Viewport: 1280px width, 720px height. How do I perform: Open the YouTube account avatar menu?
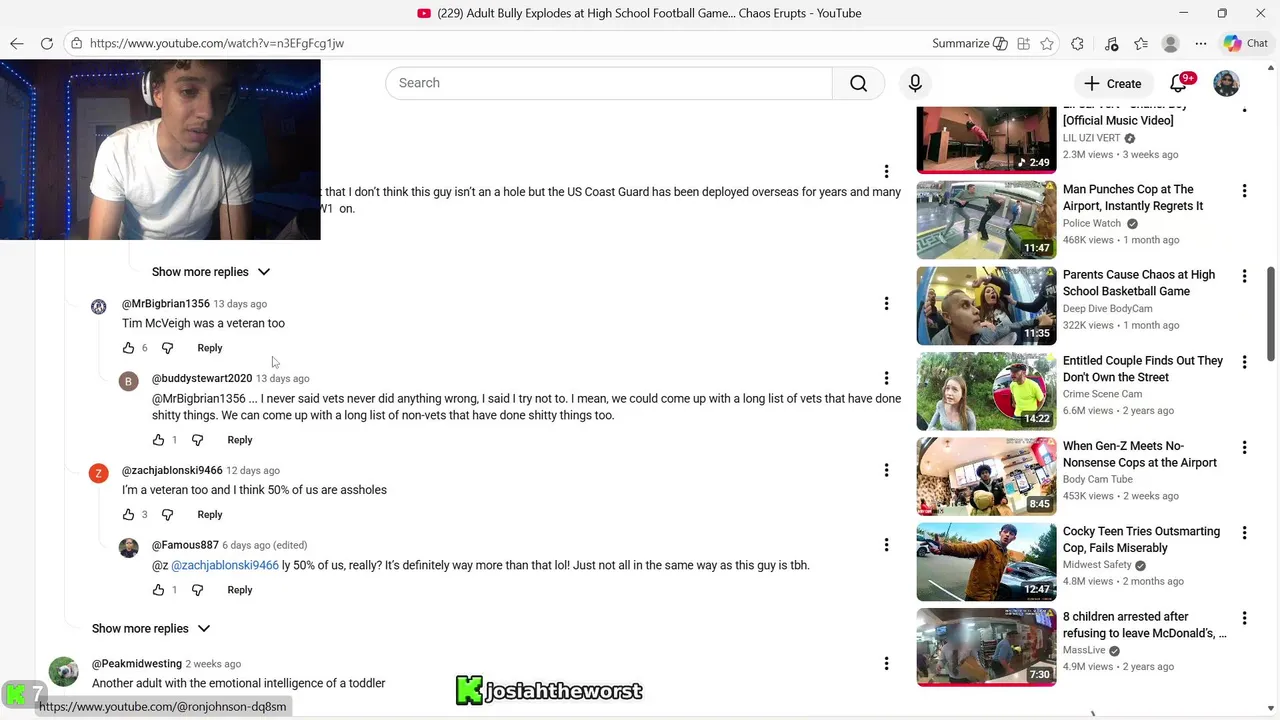(x=1226, y=83)
